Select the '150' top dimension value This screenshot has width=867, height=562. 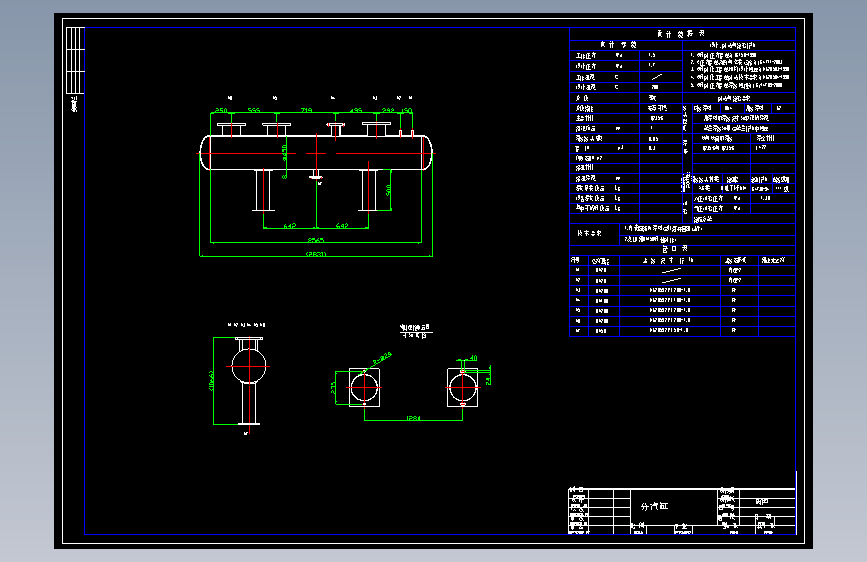pos(406,110)
